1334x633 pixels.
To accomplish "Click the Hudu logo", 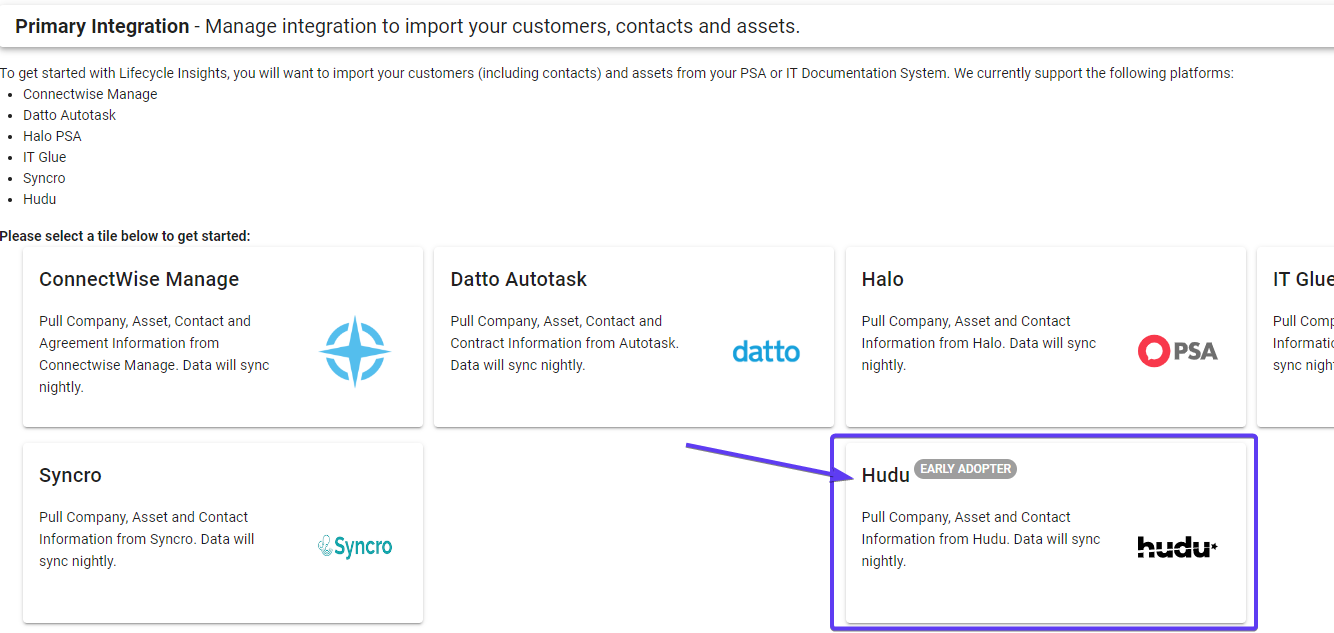I will 1177,547.
